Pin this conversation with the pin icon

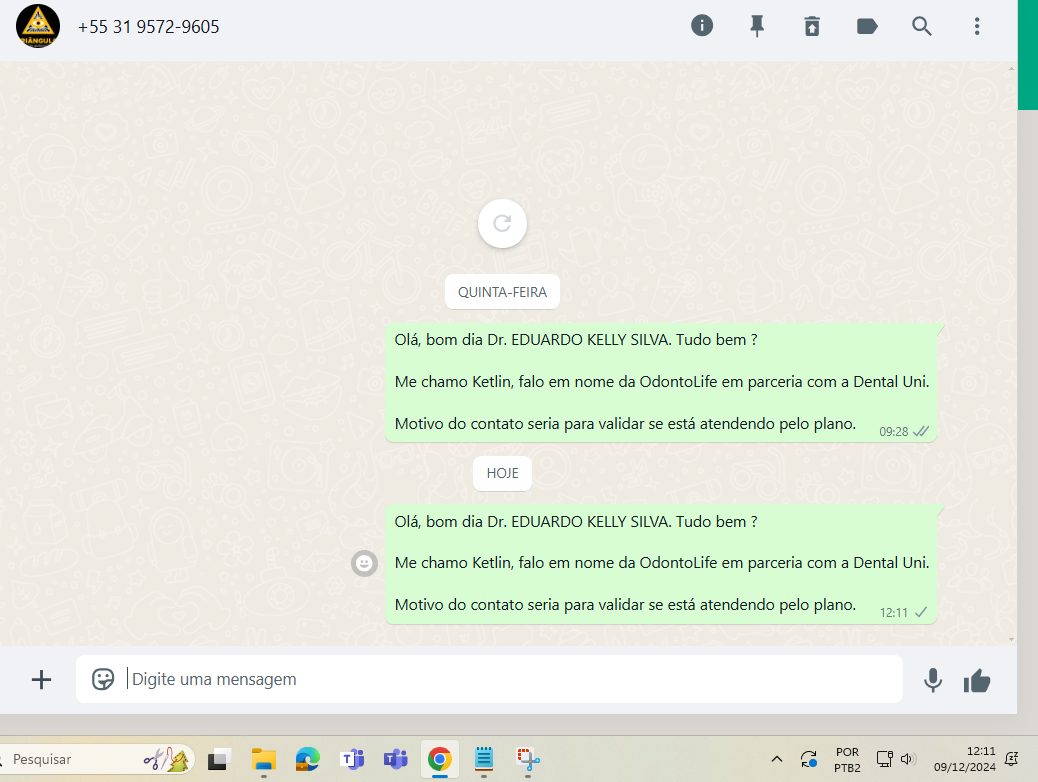[757, 26]
